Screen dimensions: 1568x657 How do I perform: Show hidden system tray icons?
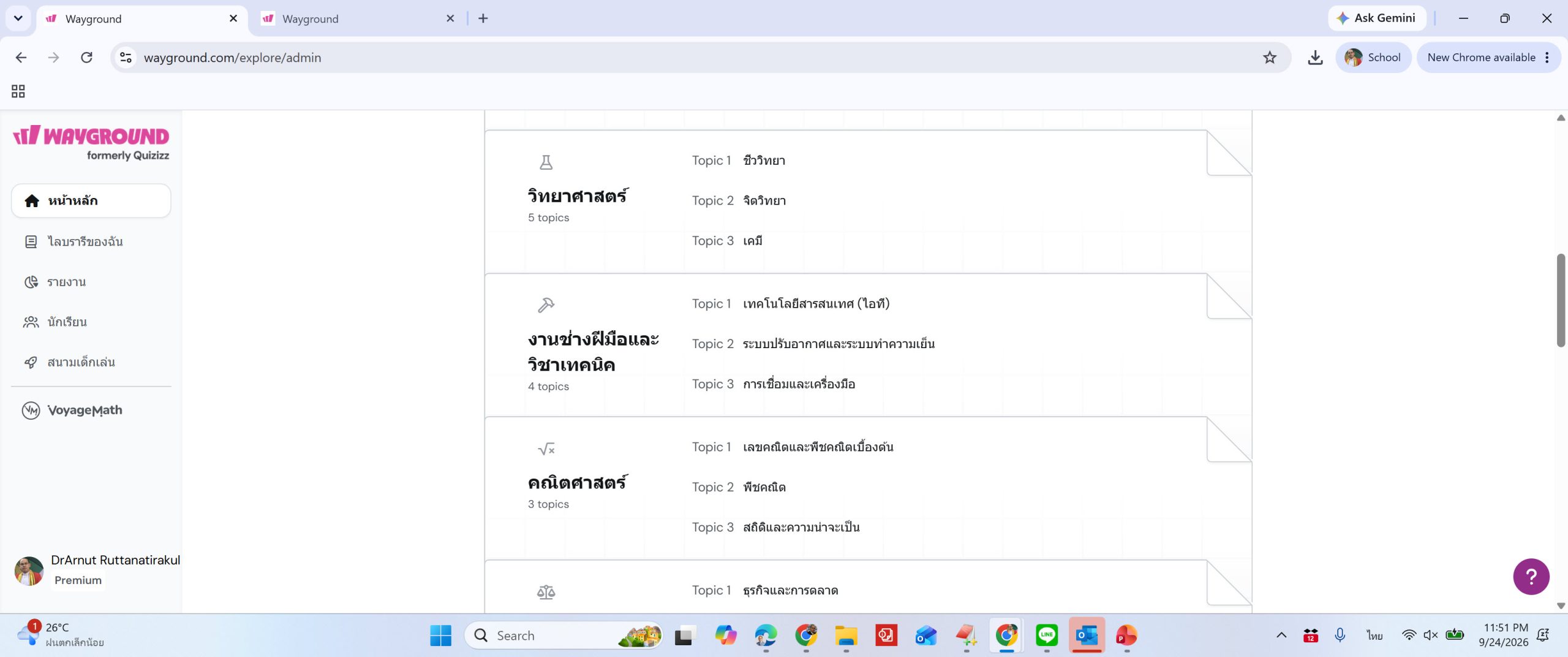coord(1281,636)
